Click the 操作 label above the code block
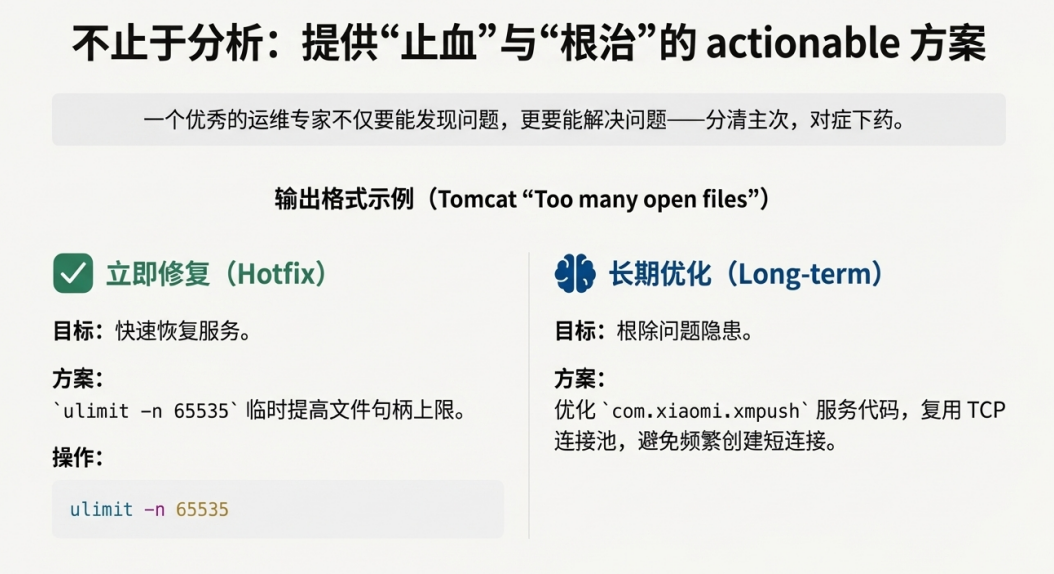The image size is (1054, 574). 78,457
